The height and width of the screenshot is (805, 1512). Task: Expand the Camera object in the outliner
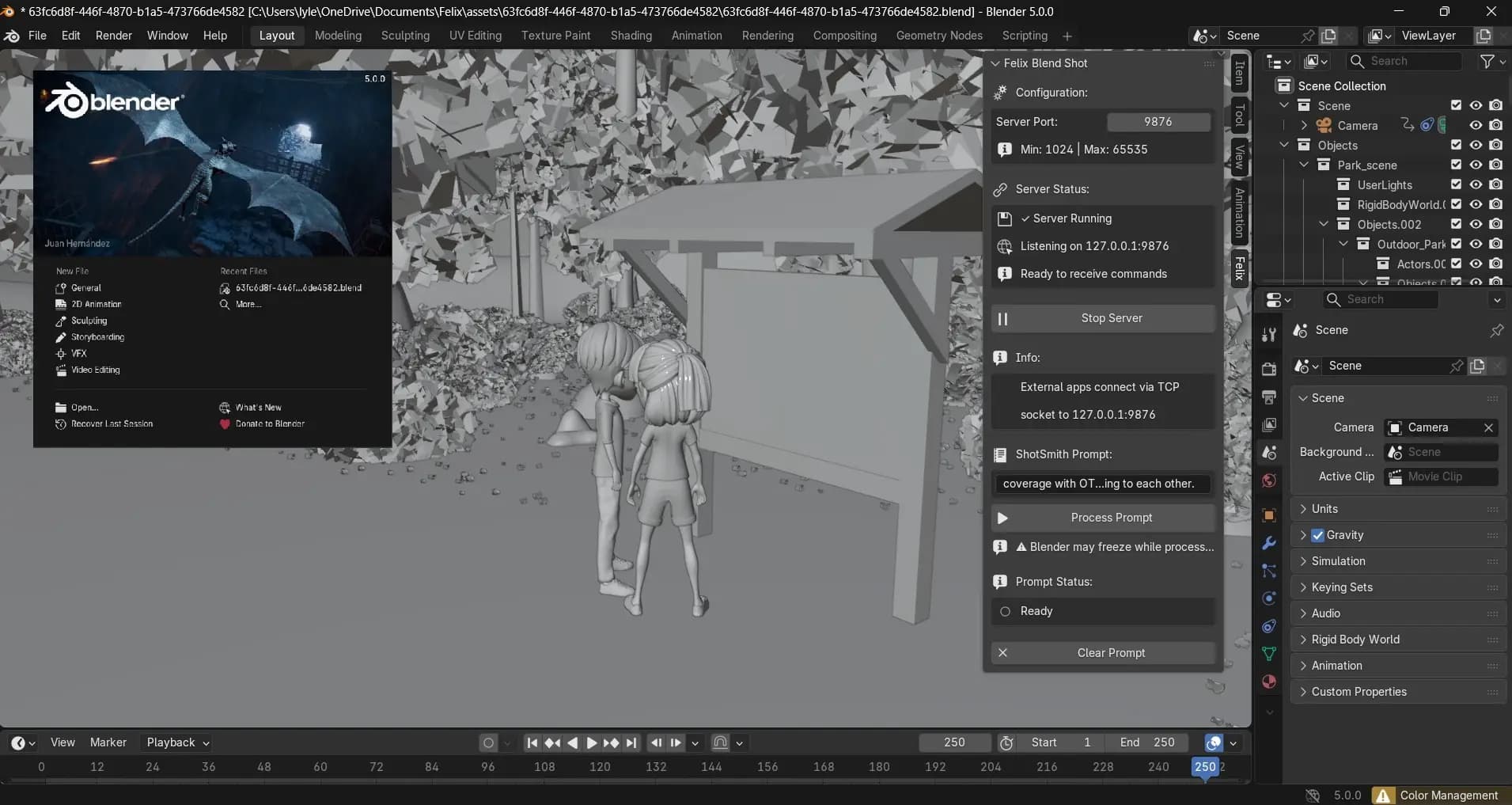[1303, 125]
